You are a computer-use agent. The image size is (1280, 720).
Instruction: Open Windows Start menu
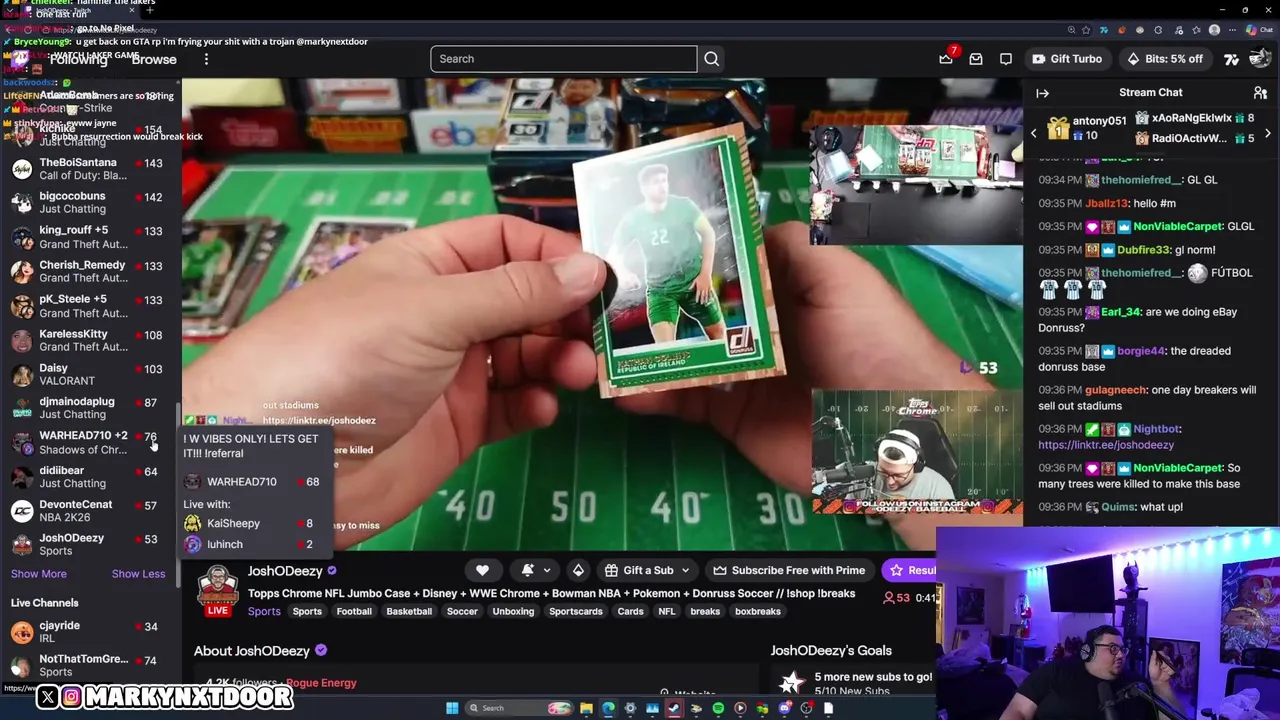pos(452,708)
